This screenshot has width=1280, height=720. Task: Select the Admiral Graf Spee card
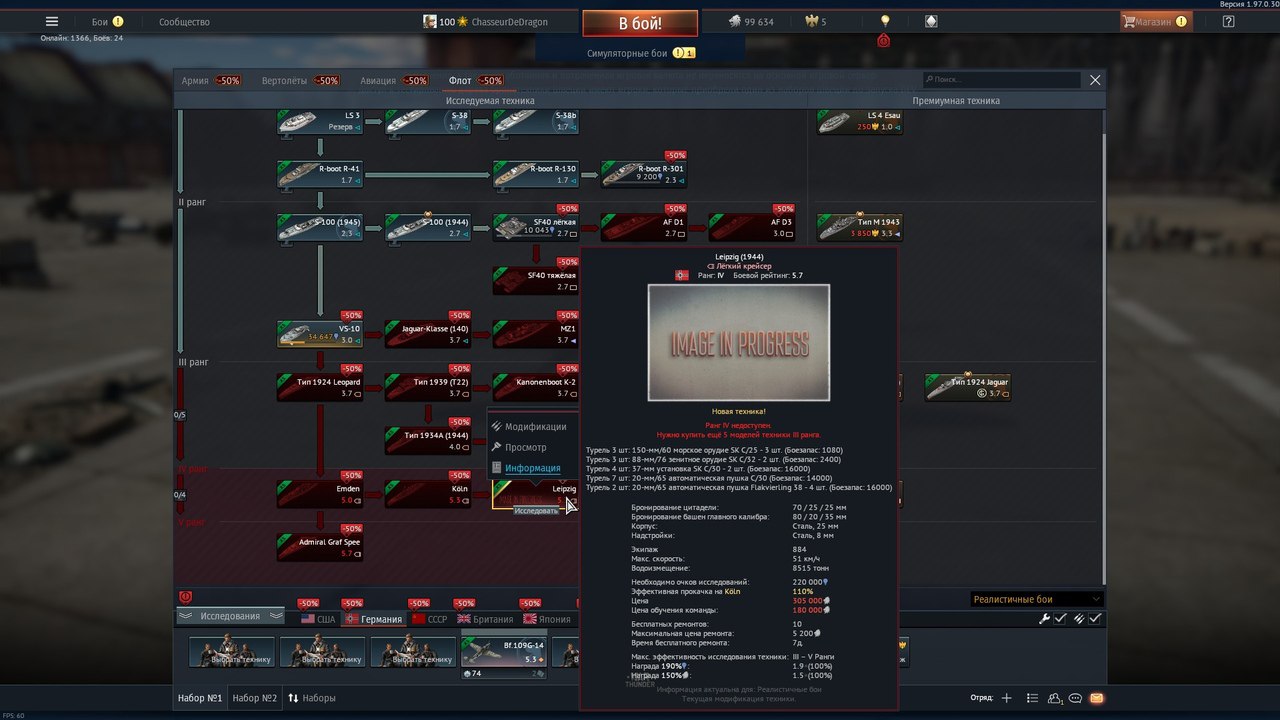319,547
